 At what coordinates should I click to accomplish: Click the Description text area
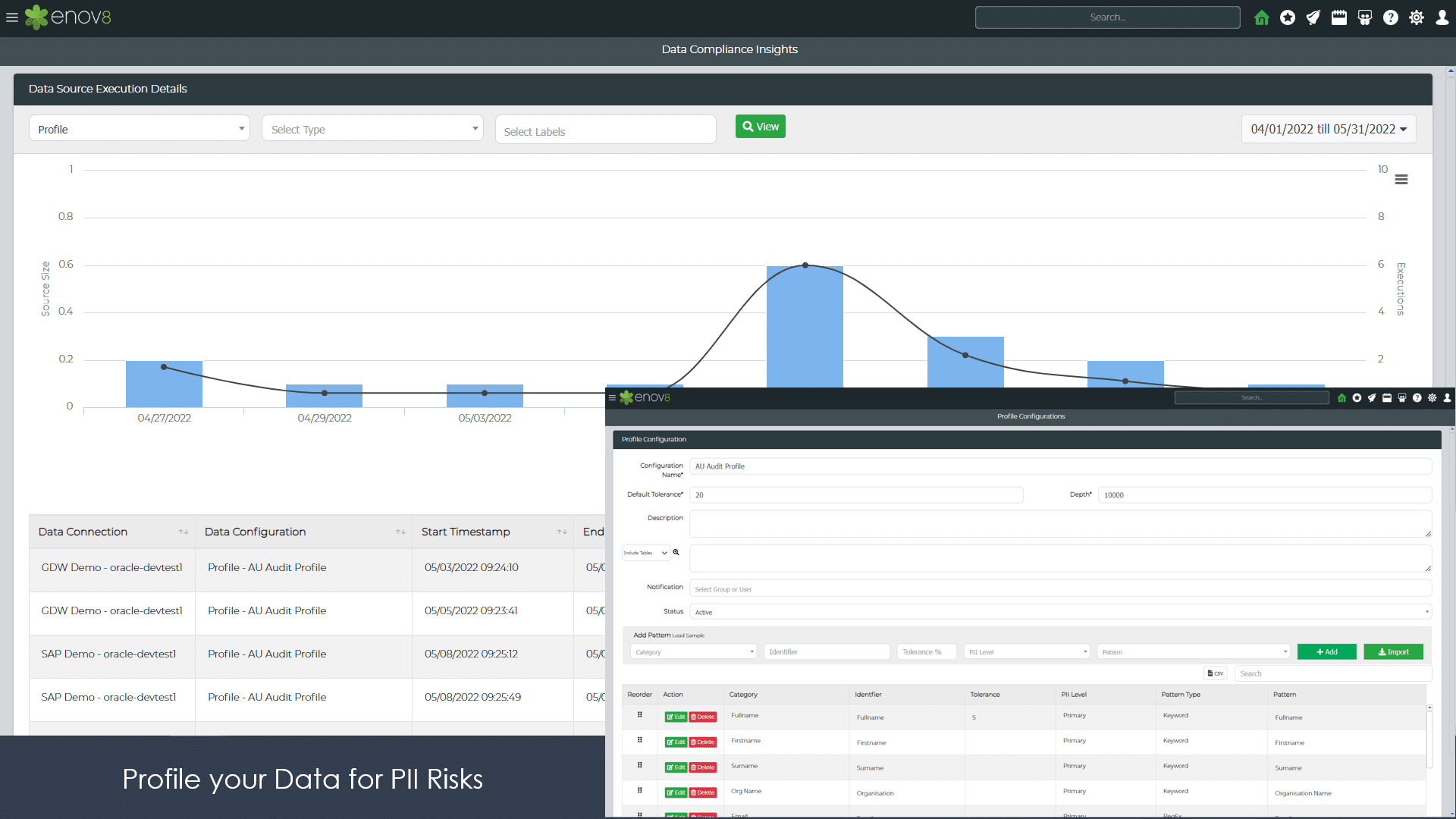(x=1061, y=524)
